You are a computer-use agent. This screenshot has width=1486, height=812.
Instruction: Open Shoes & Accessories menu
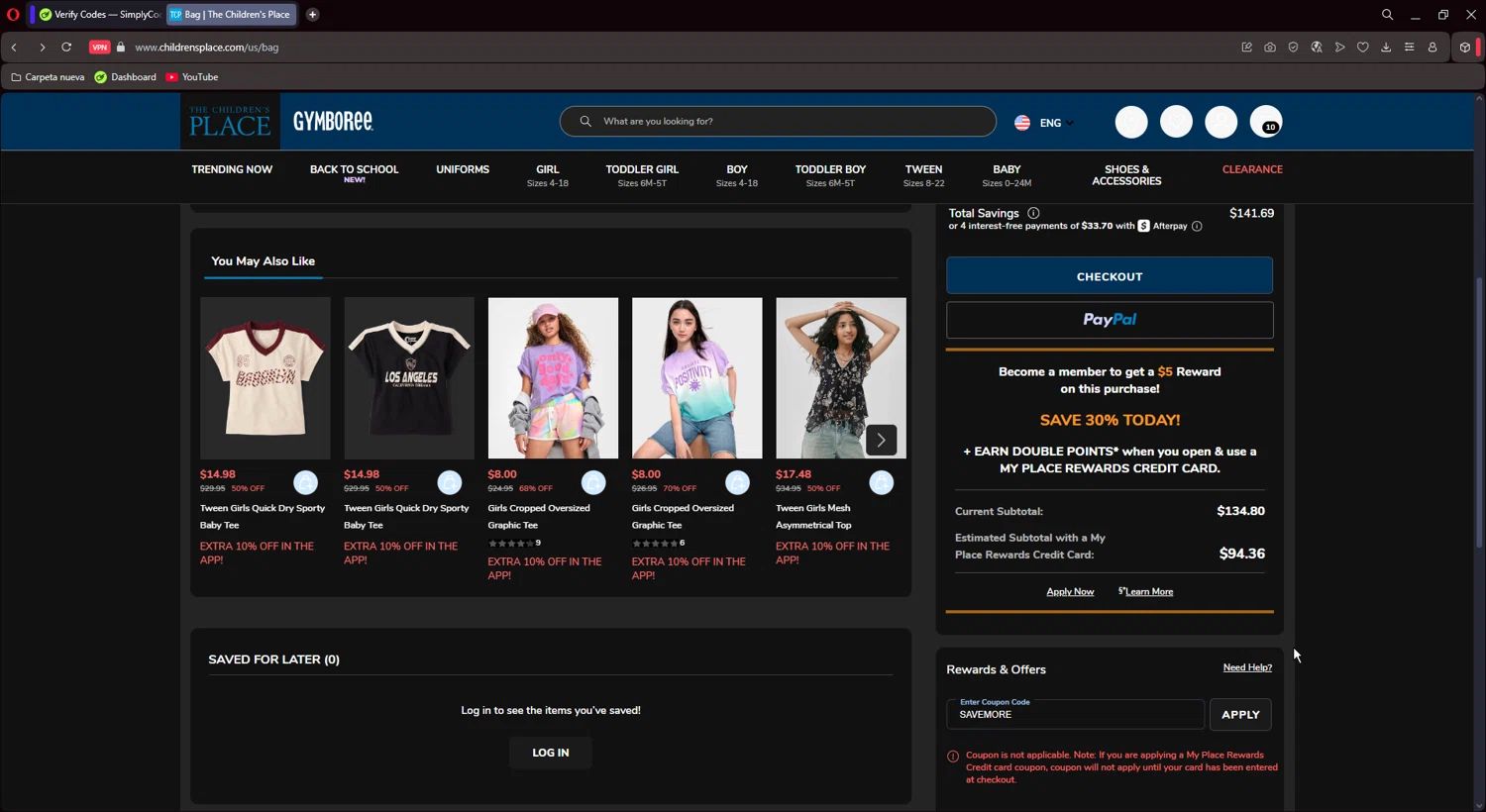1126,175
